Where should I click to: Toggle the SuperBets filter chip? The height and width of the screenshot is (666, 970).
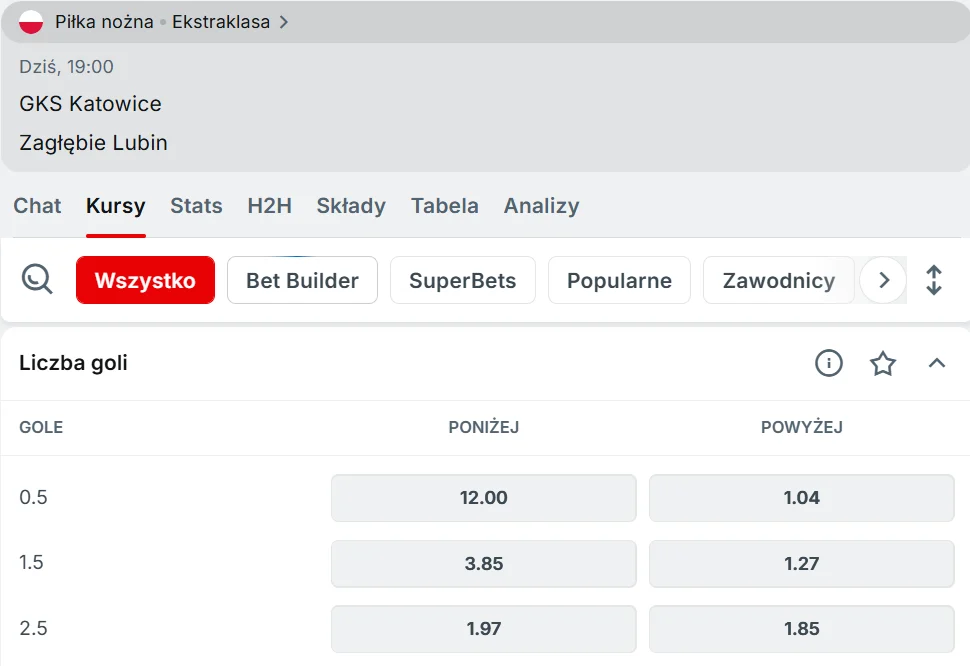[x=463, y=280]
